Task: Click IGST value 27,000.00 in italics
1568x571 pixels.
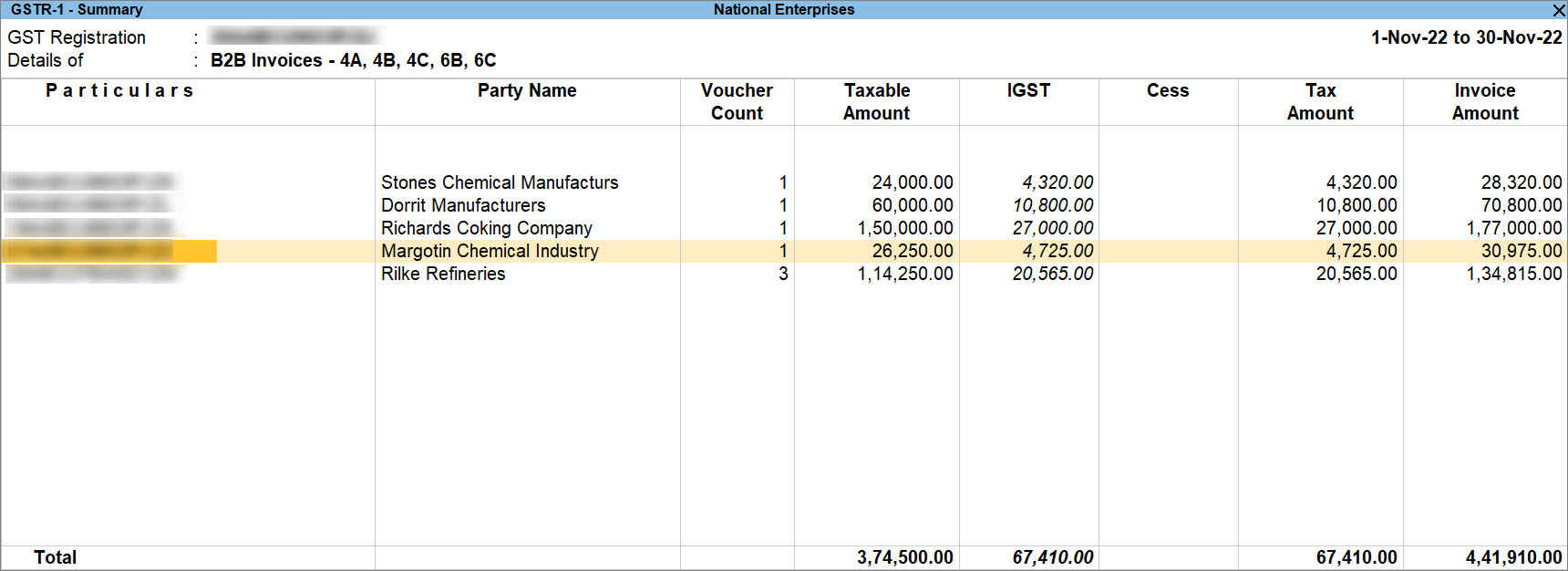Action: pos(1053,228)
